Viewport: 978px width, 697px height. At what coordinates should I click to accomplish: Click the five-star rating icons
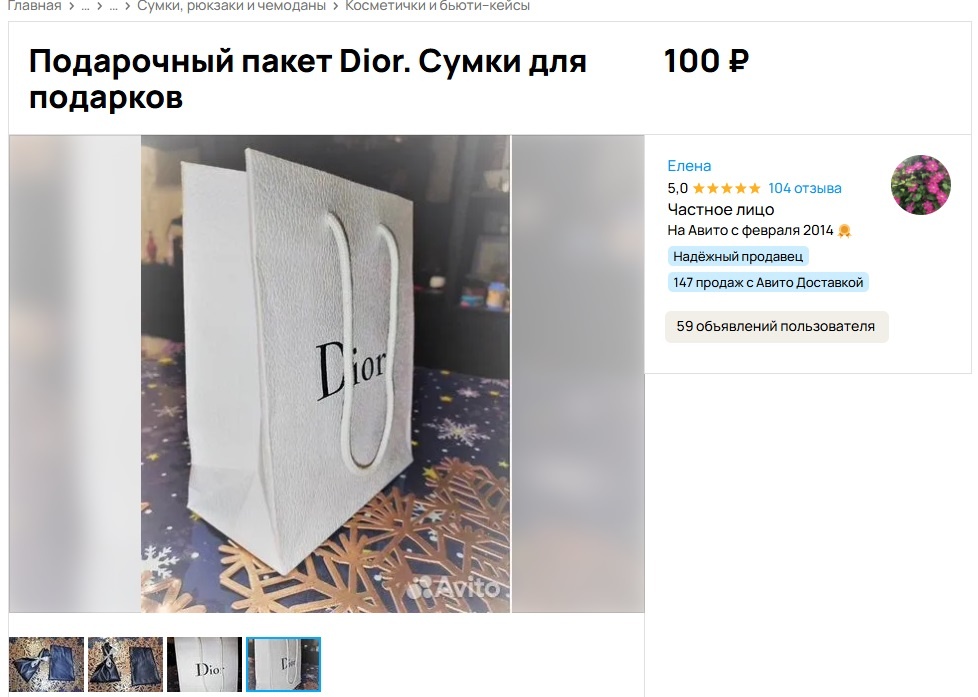(x=727, y=188)
